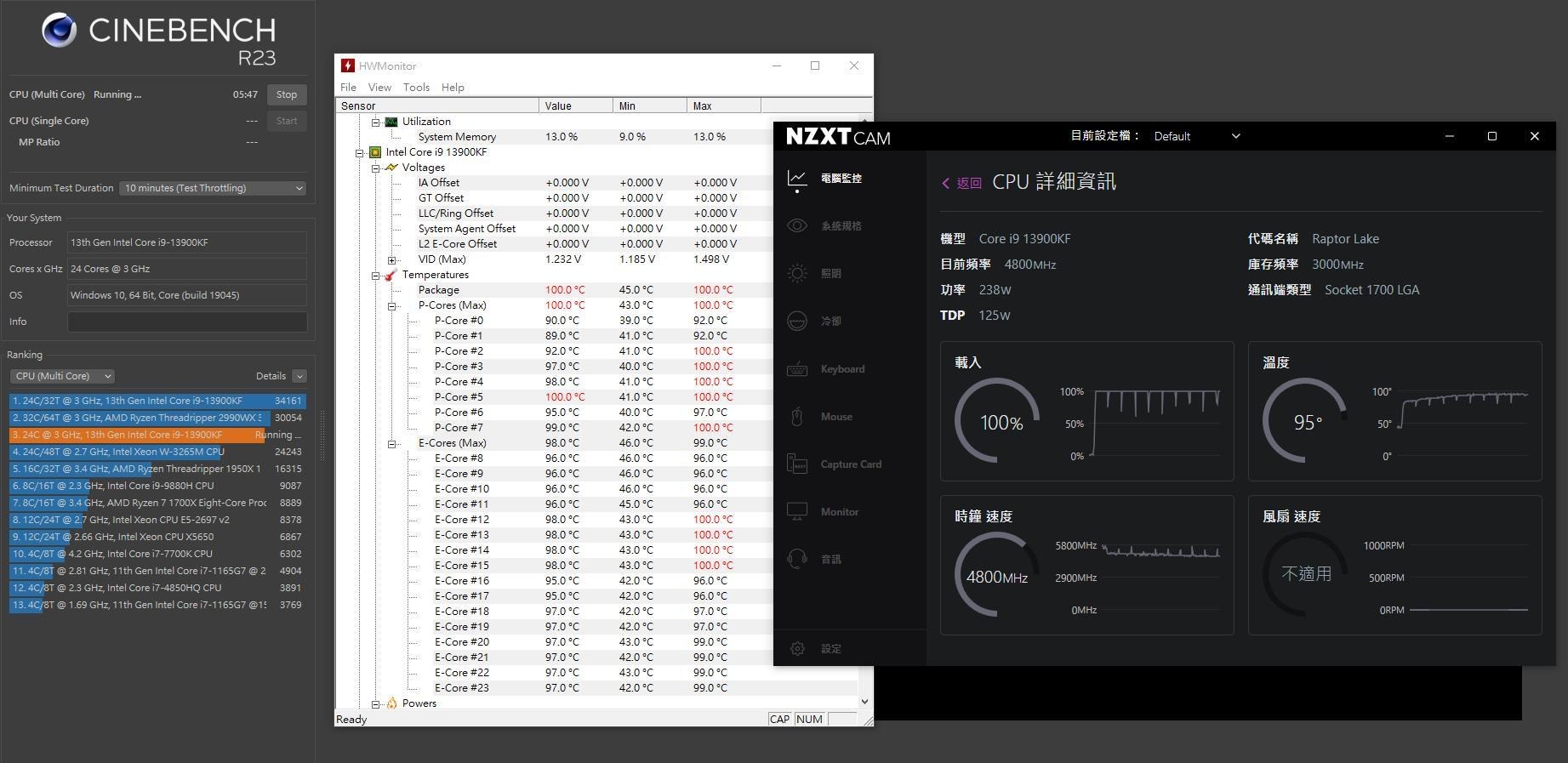Open the Keyboard icon in NZXT CAM
This screenshot has height=763, width=1568.
[x=797, y=369]
